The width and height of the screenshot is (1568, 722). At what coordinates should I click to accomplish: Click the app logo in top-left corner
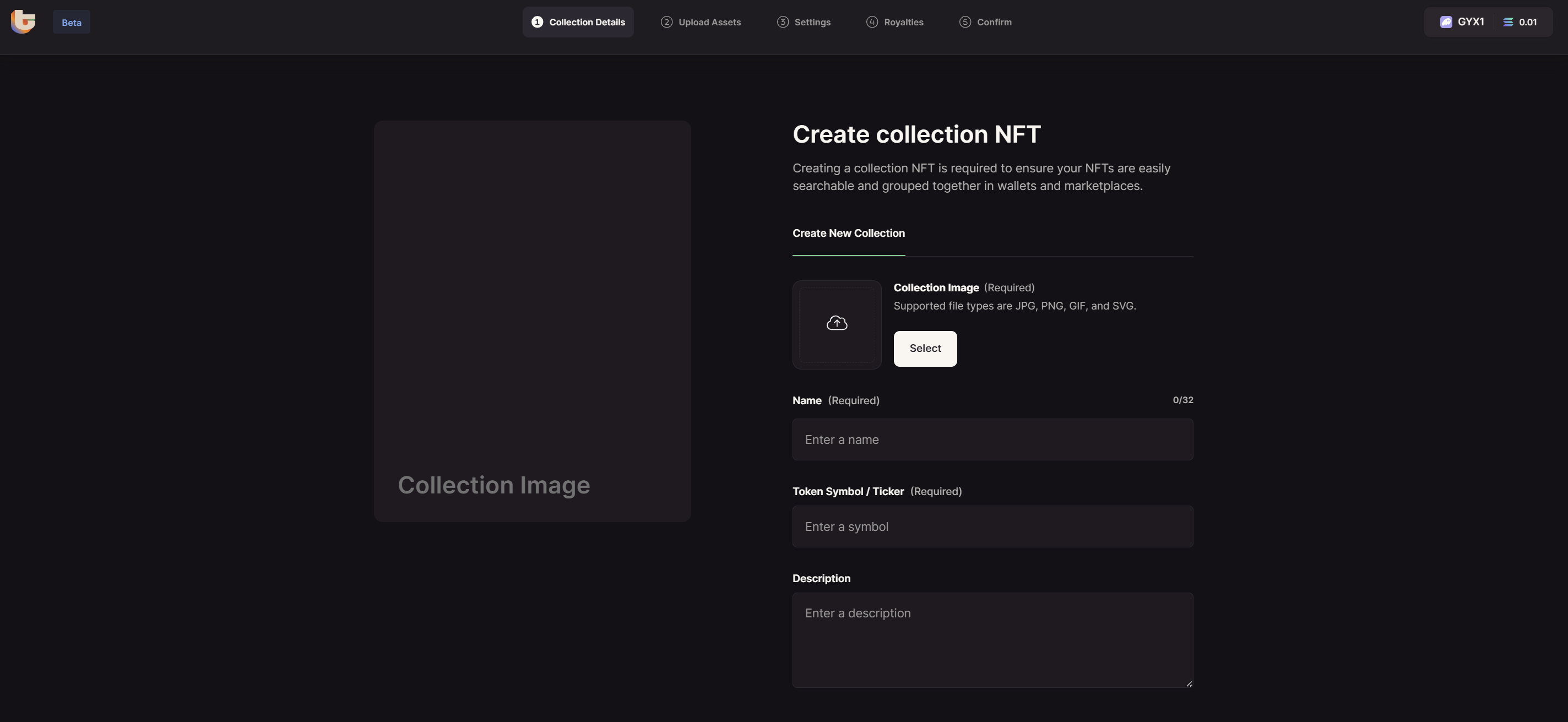tap(23, 22)
